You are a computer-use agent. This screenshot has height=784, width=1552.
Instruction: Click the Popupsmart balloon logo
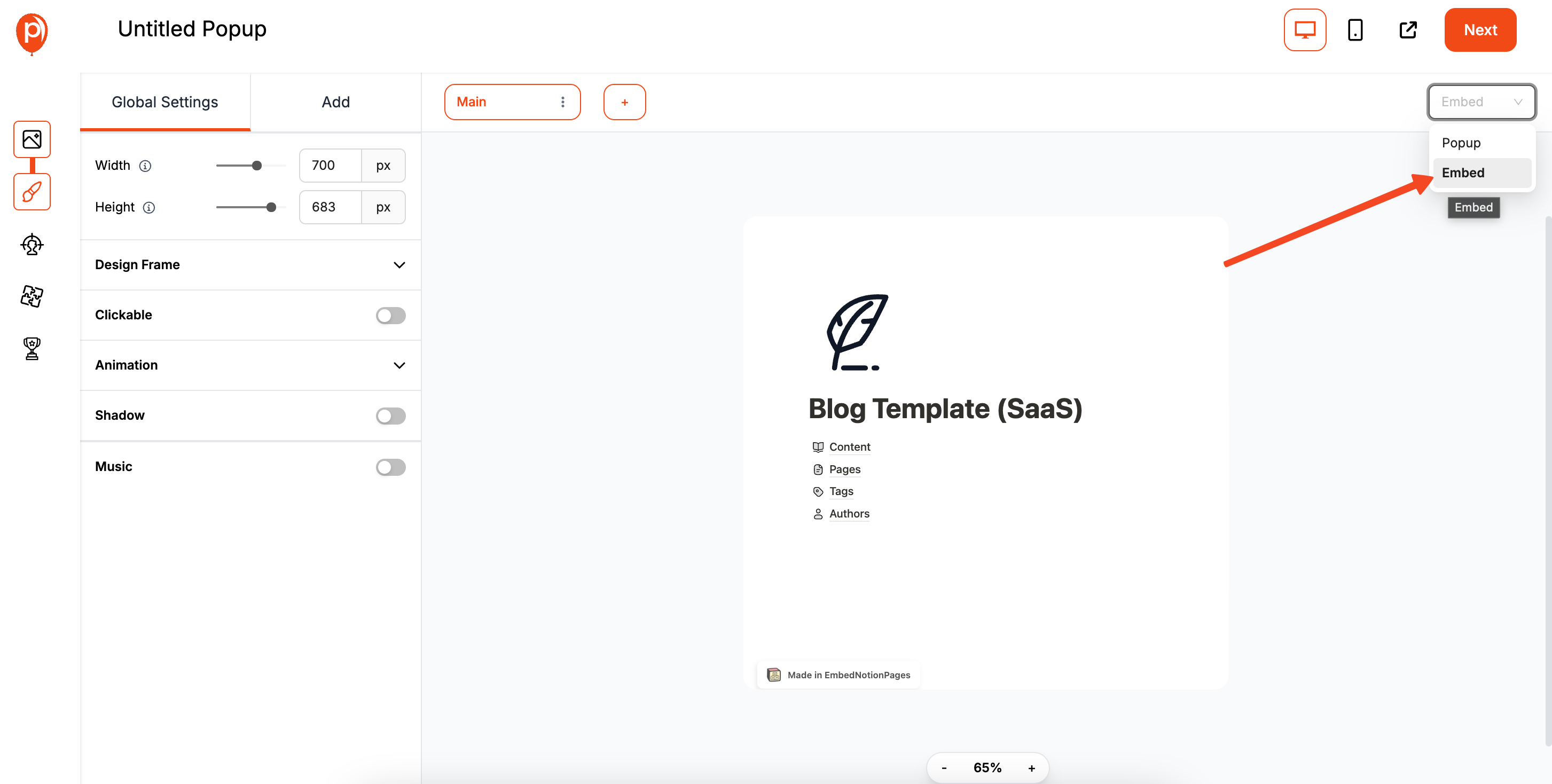[x=32, y=34]
